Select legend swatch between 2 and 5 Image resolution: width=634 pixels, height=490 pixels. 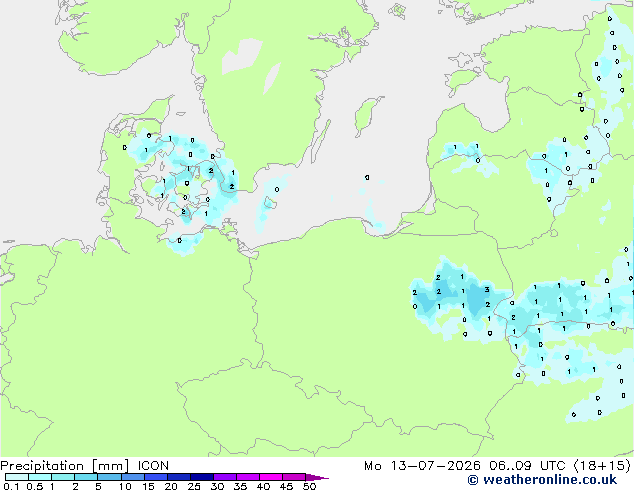click(x=86, y=477)
